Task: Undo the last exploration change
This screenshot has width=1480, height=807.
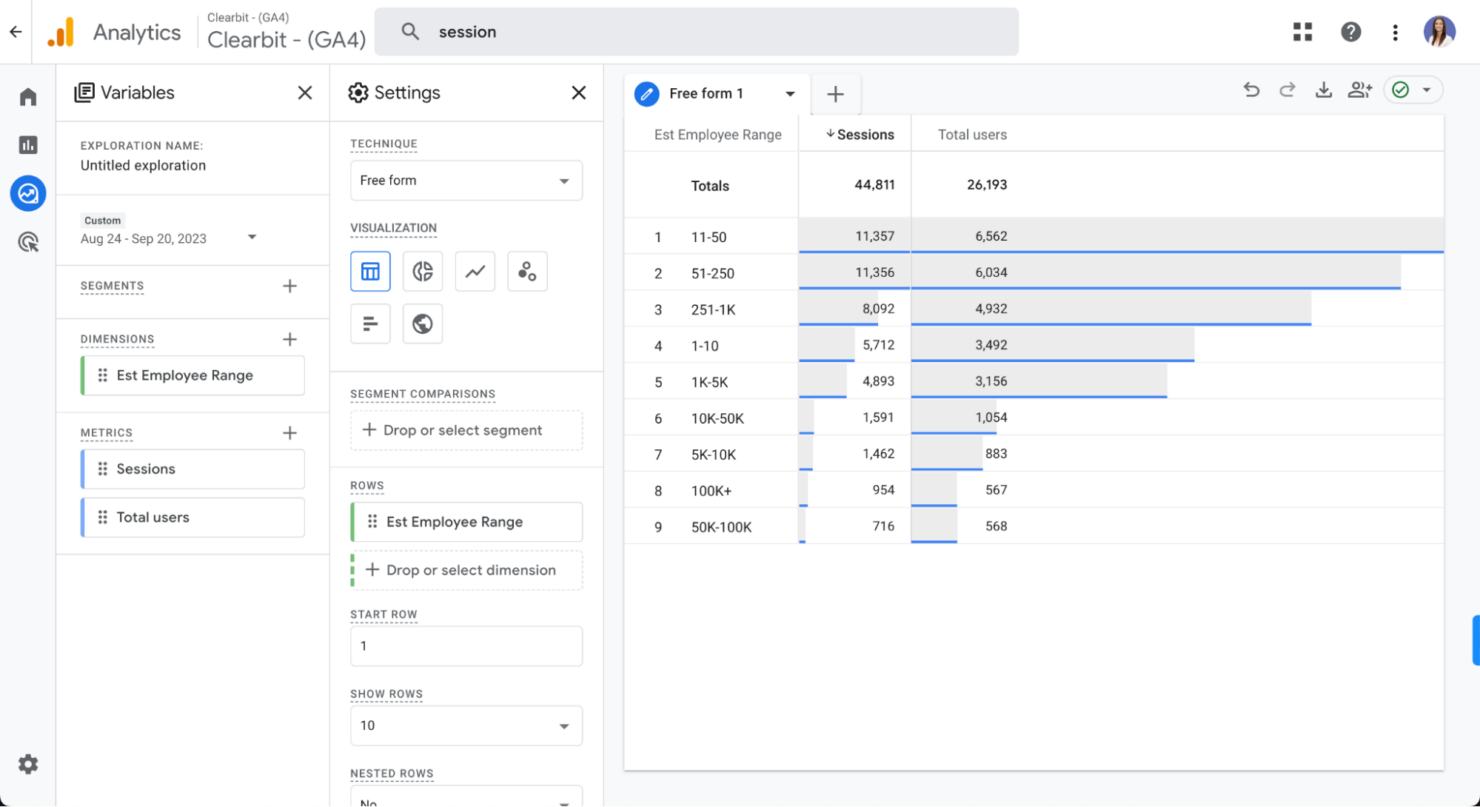Action: [x=1251, y=90]
